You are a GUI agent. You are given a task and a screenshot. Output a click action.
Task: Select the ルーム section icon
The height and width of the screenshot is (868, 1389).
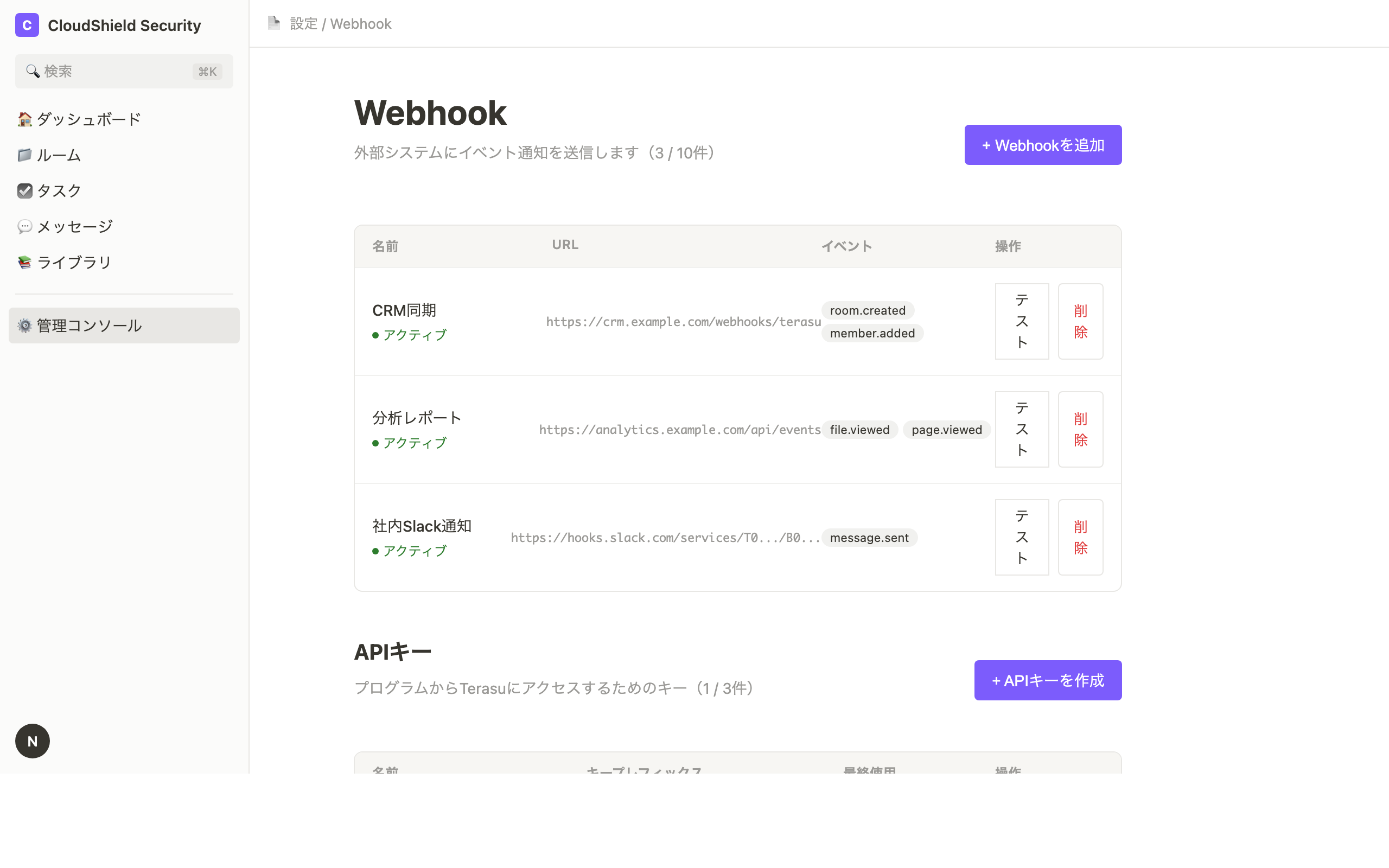(24, 155)
